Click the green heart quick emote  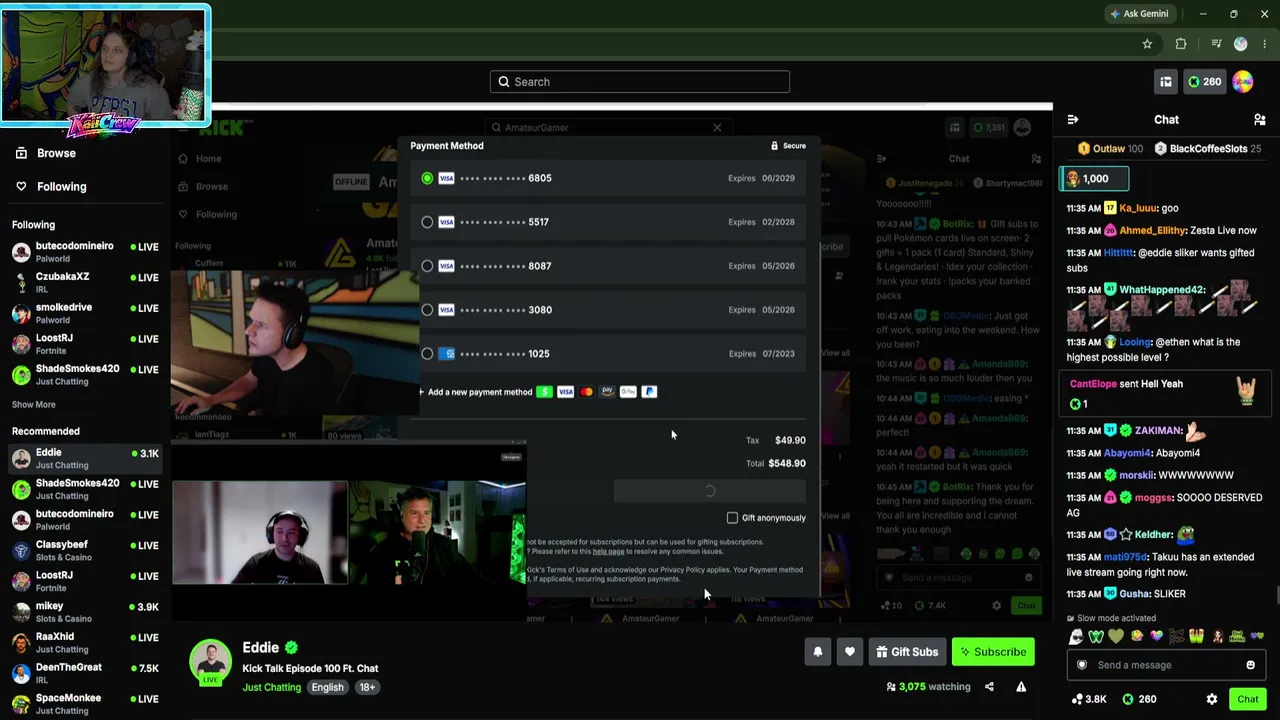point(1117,637)
